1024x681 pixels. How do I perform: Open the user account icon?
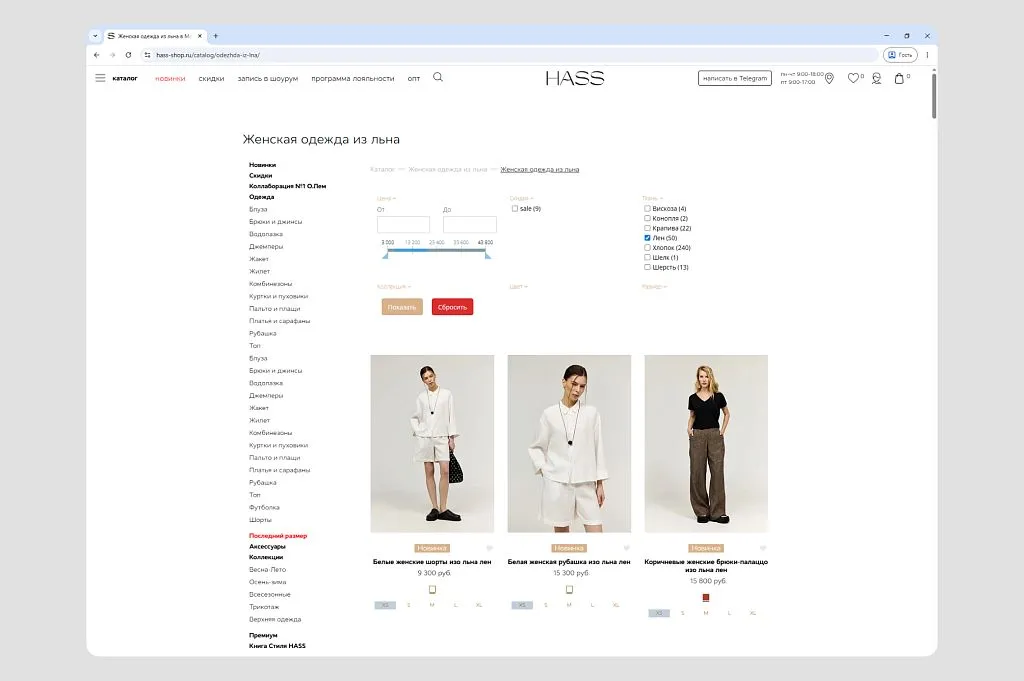pyautogui.click(x=876, y=78)
